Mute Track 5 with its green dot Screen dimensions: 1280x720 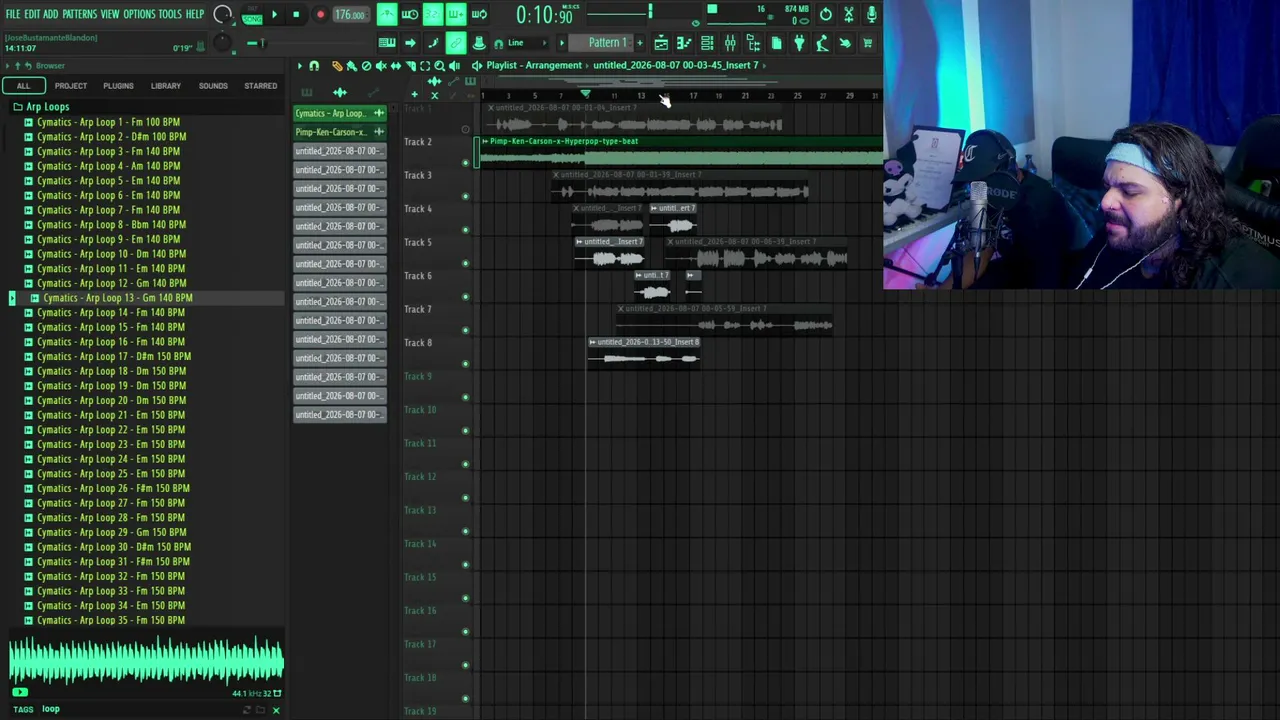465,263
